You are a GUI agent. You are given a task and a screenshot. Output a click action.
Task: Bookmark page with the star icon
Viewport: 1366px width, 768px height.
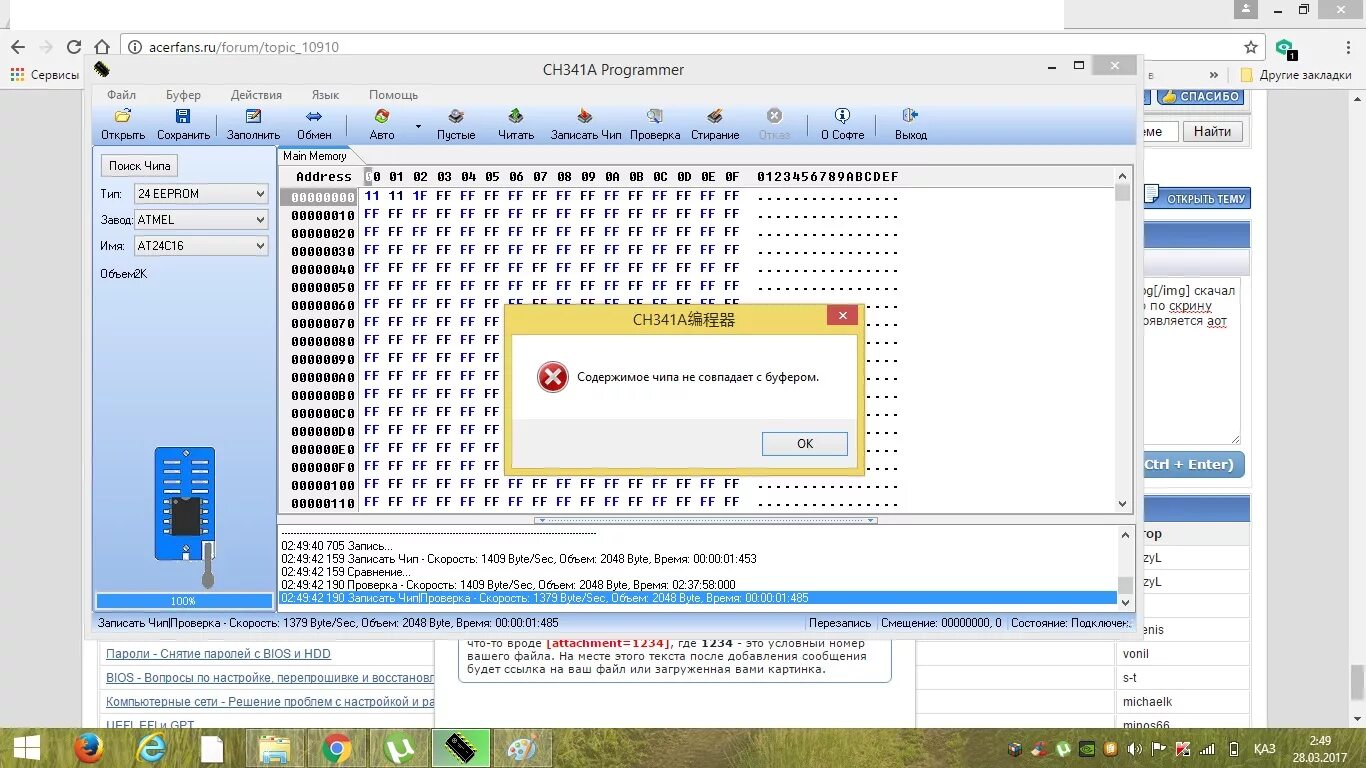[x=1251, y=47]
